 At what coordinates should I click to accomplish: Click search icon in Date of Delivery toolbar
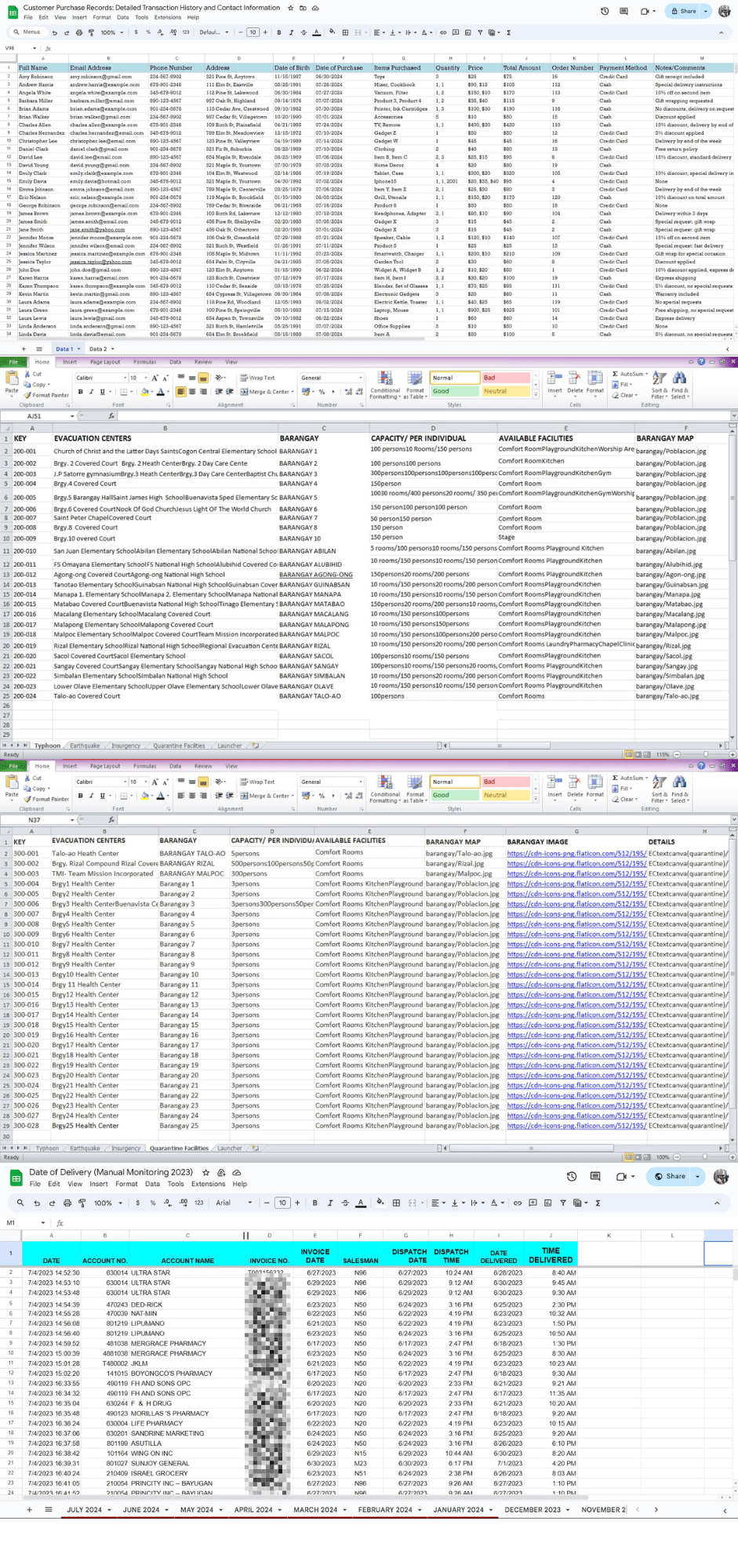[x=20, y=1203]
